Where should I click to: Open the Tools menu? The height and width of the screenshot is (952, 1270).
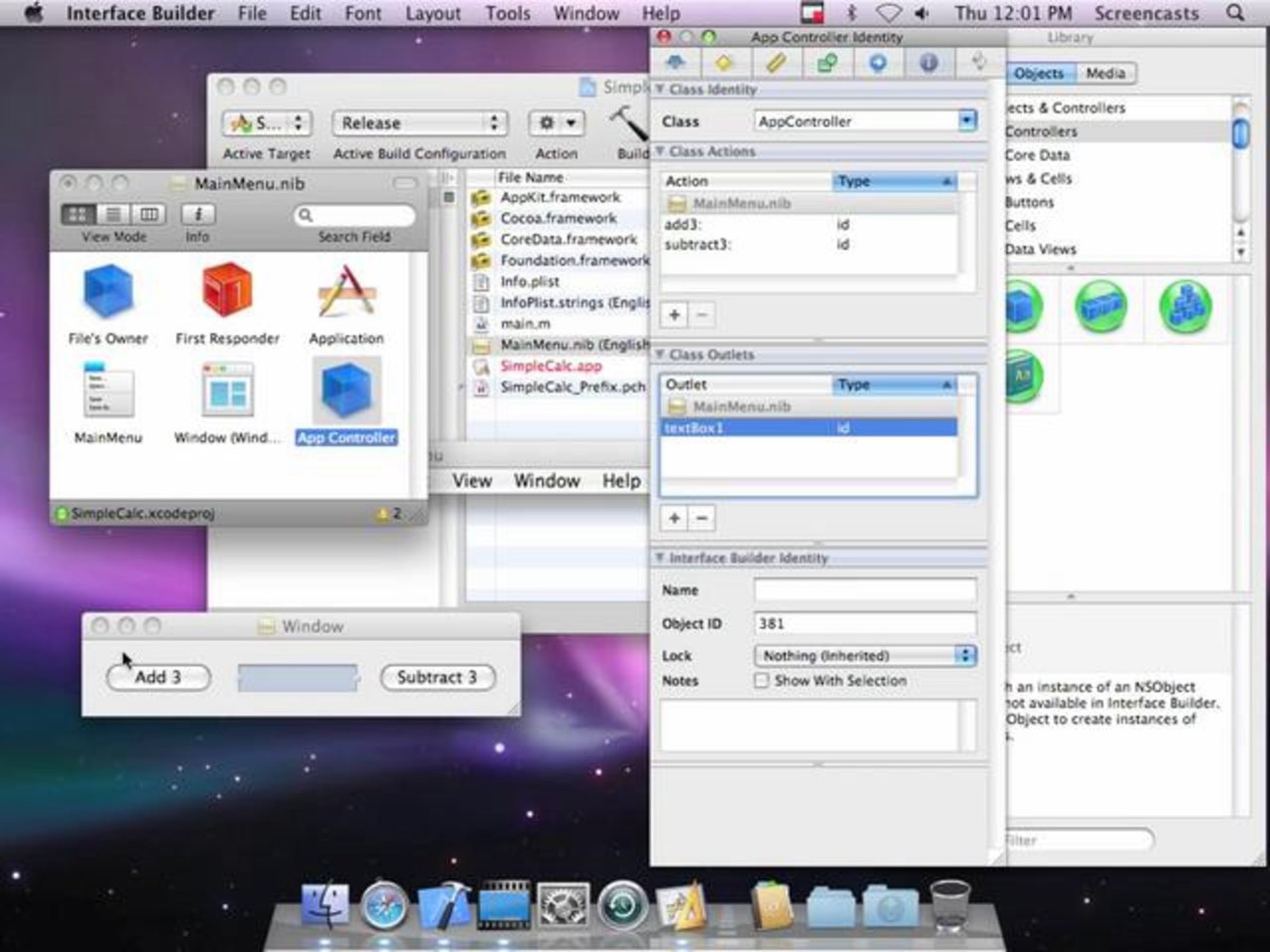[x=507, y=13]
